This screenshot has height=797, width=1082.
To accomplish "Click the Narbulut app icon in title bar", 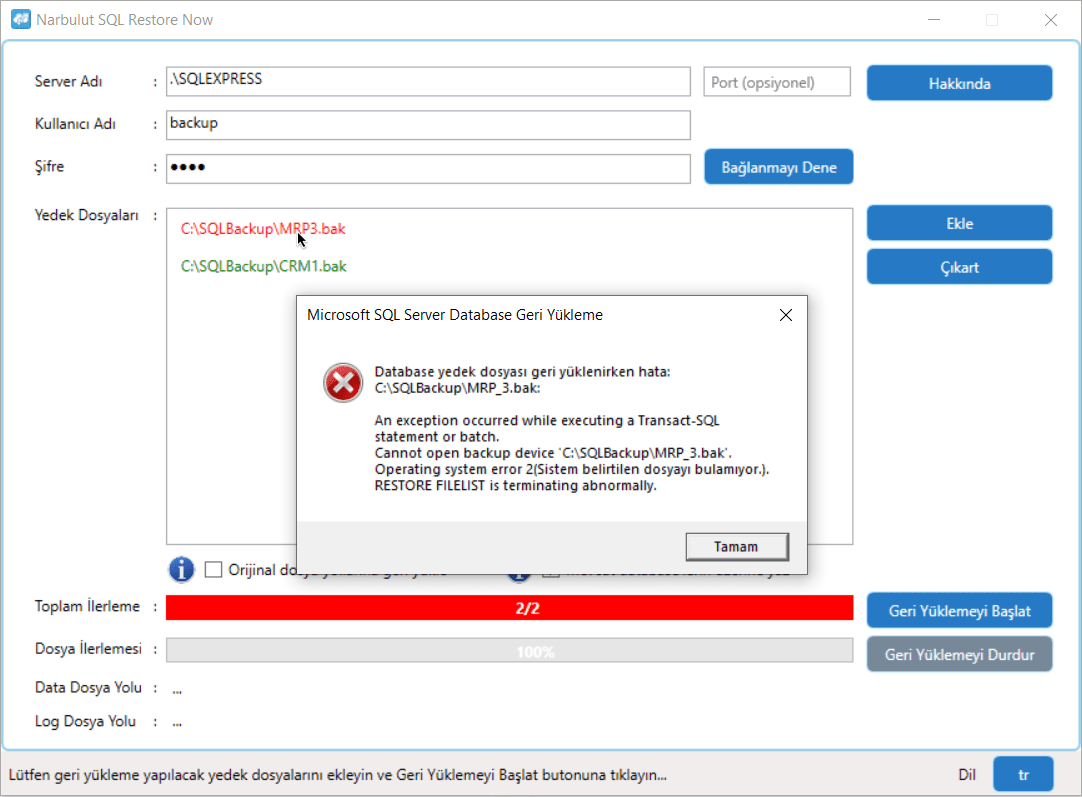I will pos(21,19).
